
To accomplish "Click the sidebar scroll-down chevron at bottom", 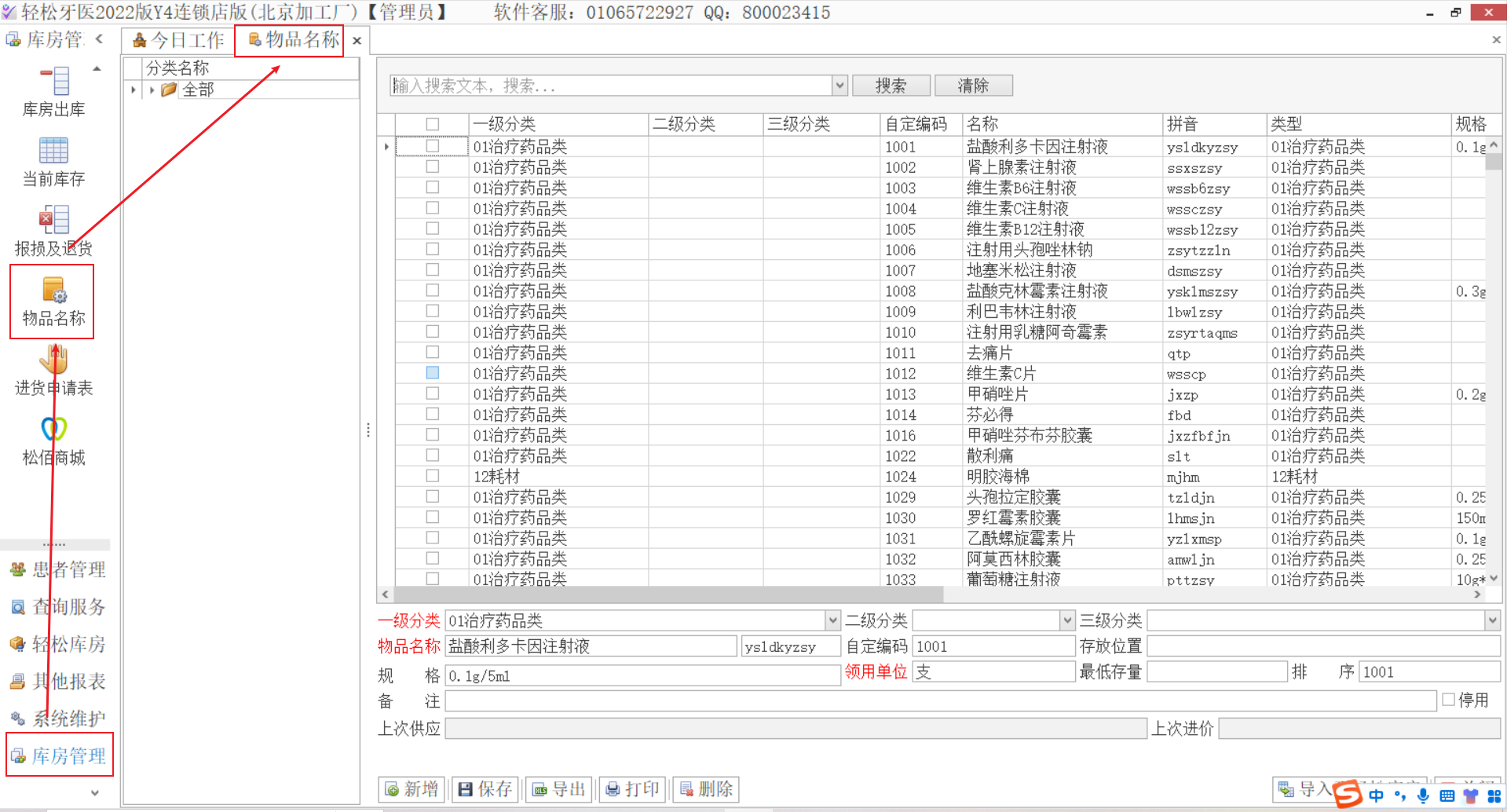I will [x=95, y=792].
